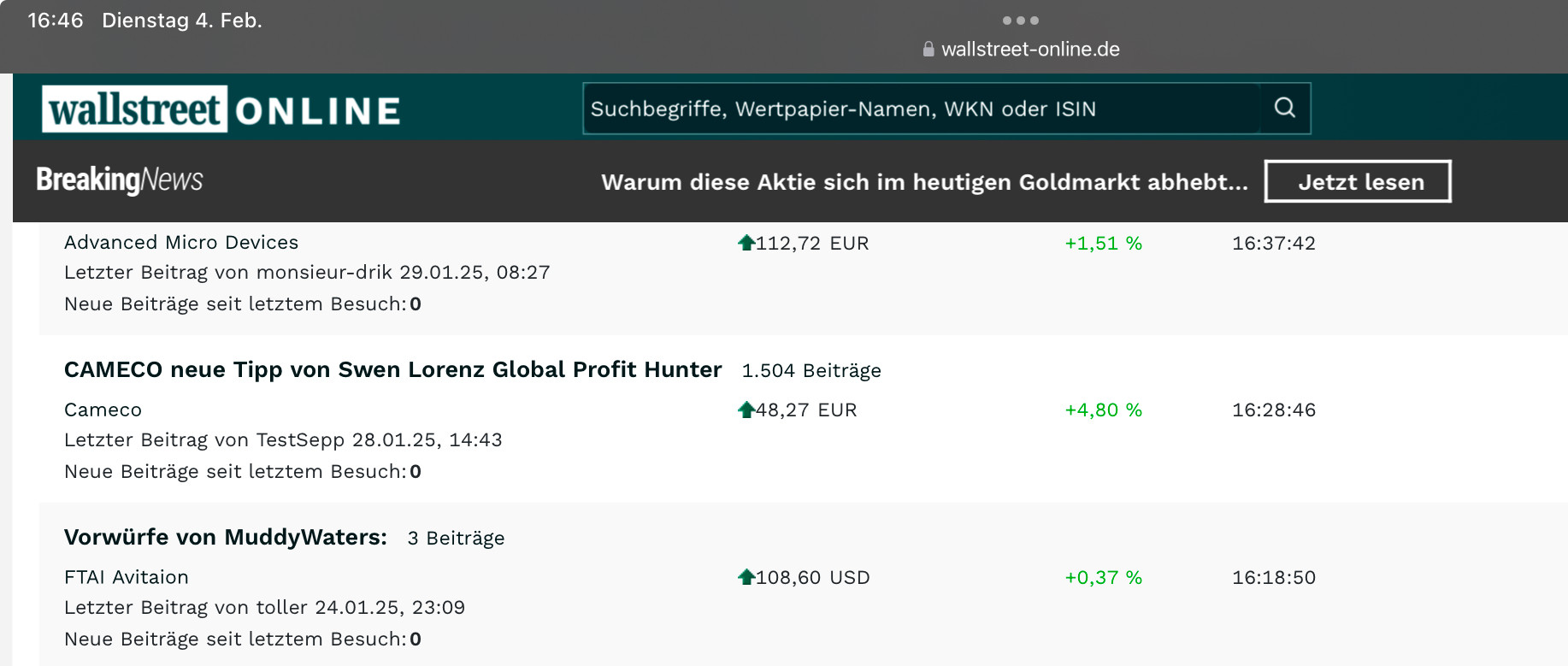
Task: Open the FTAI Avitaion stock page
Action: click(127, 577)
